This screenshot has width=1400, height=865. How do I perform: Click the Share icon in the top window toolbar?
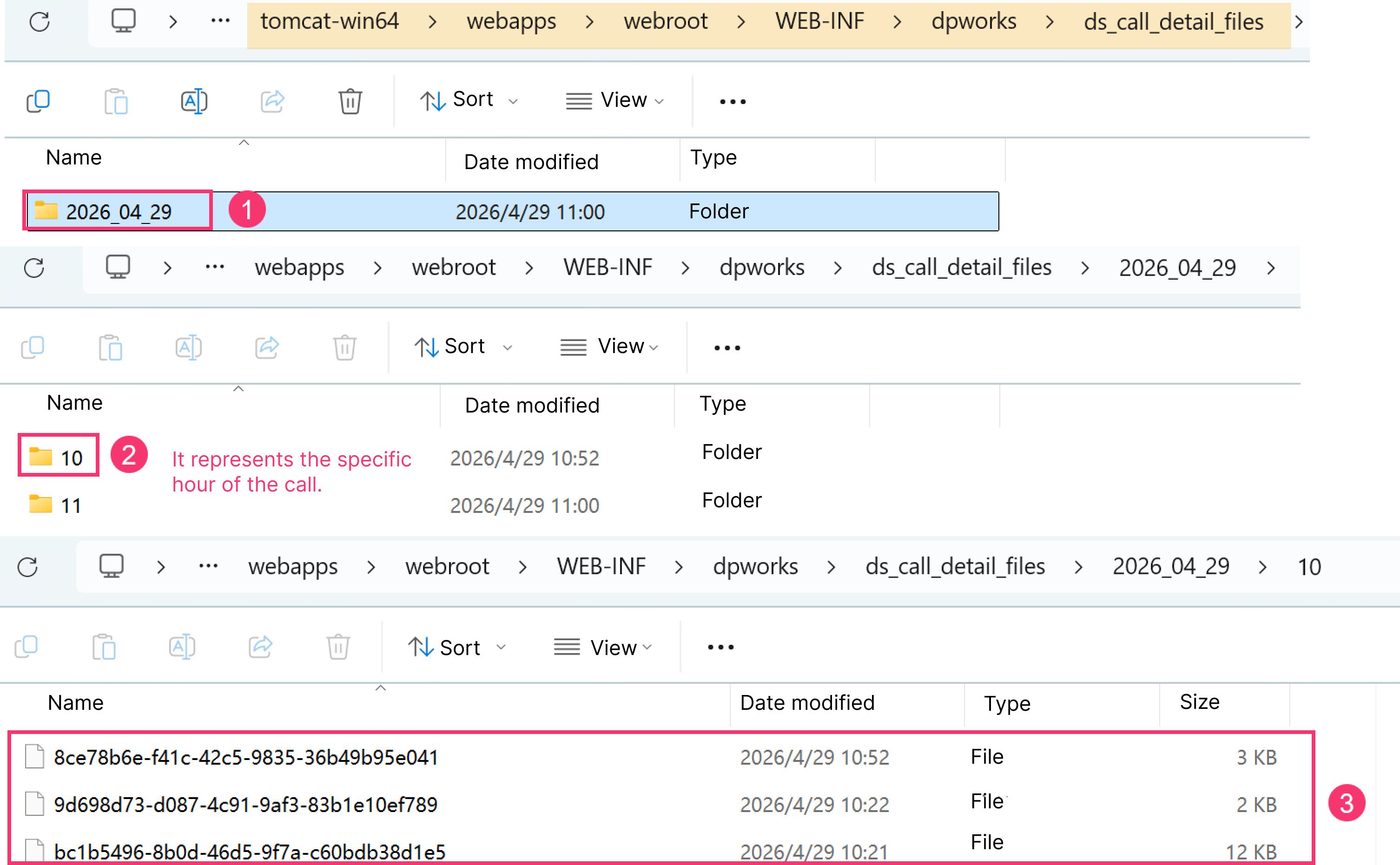pyautogui.click(x=272, y=101)
